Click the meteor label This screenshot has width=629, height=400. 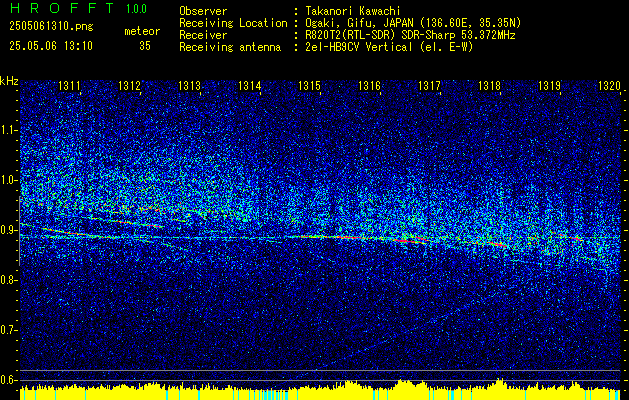(x=142, y=31)
